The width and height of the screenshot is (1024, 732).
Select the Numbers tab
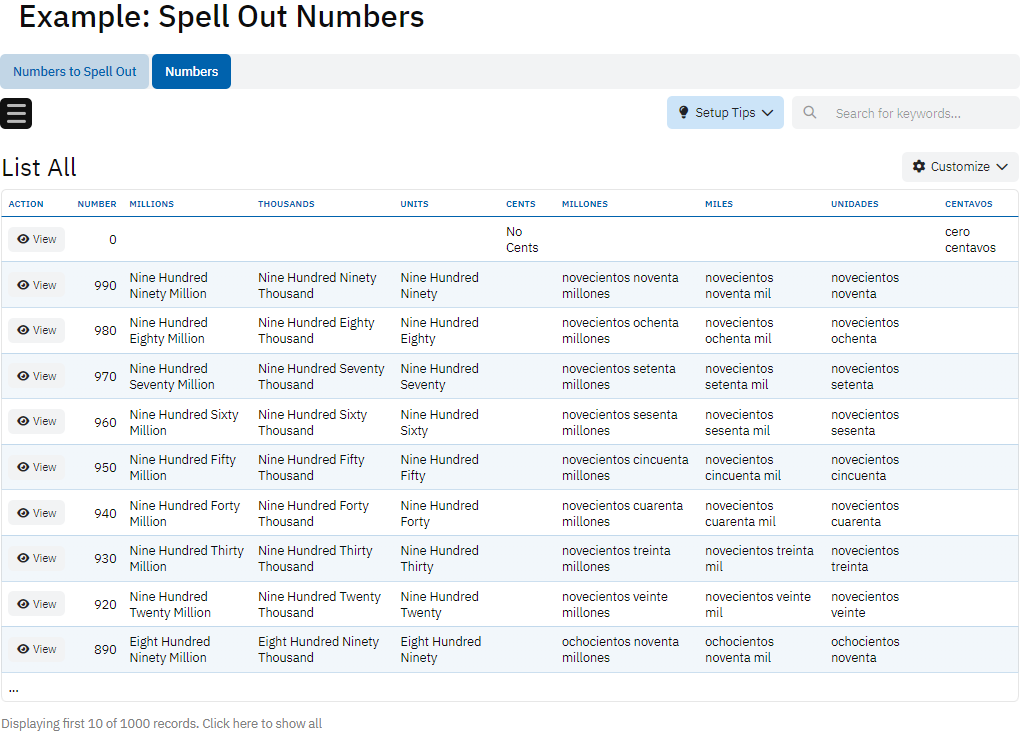pos(191,72)
